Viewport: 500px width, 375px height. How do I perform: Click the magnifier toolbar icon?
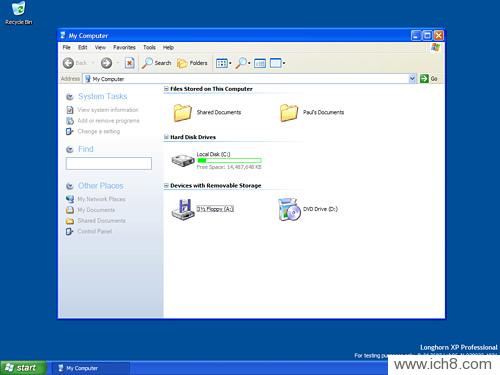click(241, 63)
